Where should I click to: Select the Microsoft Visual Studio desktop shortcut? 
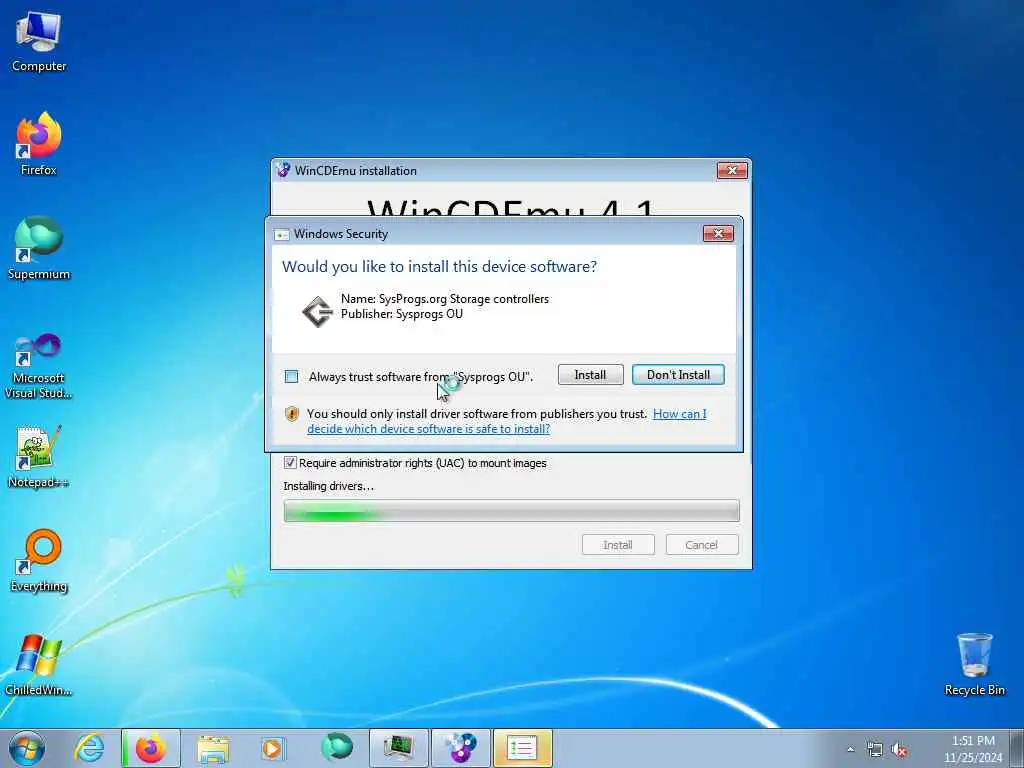(x=39, y=366)
